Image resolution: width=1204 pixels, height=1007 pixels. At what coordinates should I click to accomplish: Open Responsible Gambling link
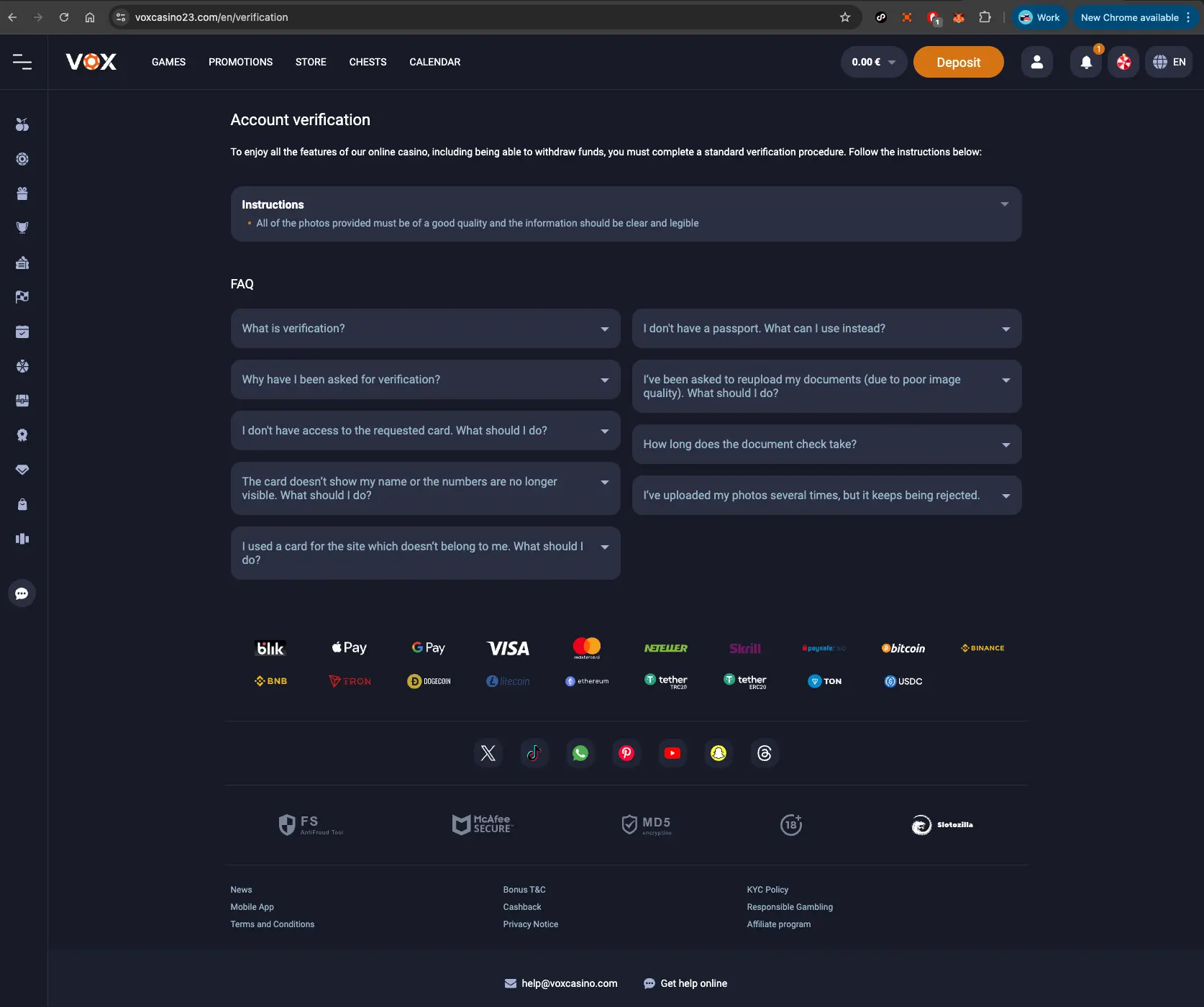coord(790,907)
